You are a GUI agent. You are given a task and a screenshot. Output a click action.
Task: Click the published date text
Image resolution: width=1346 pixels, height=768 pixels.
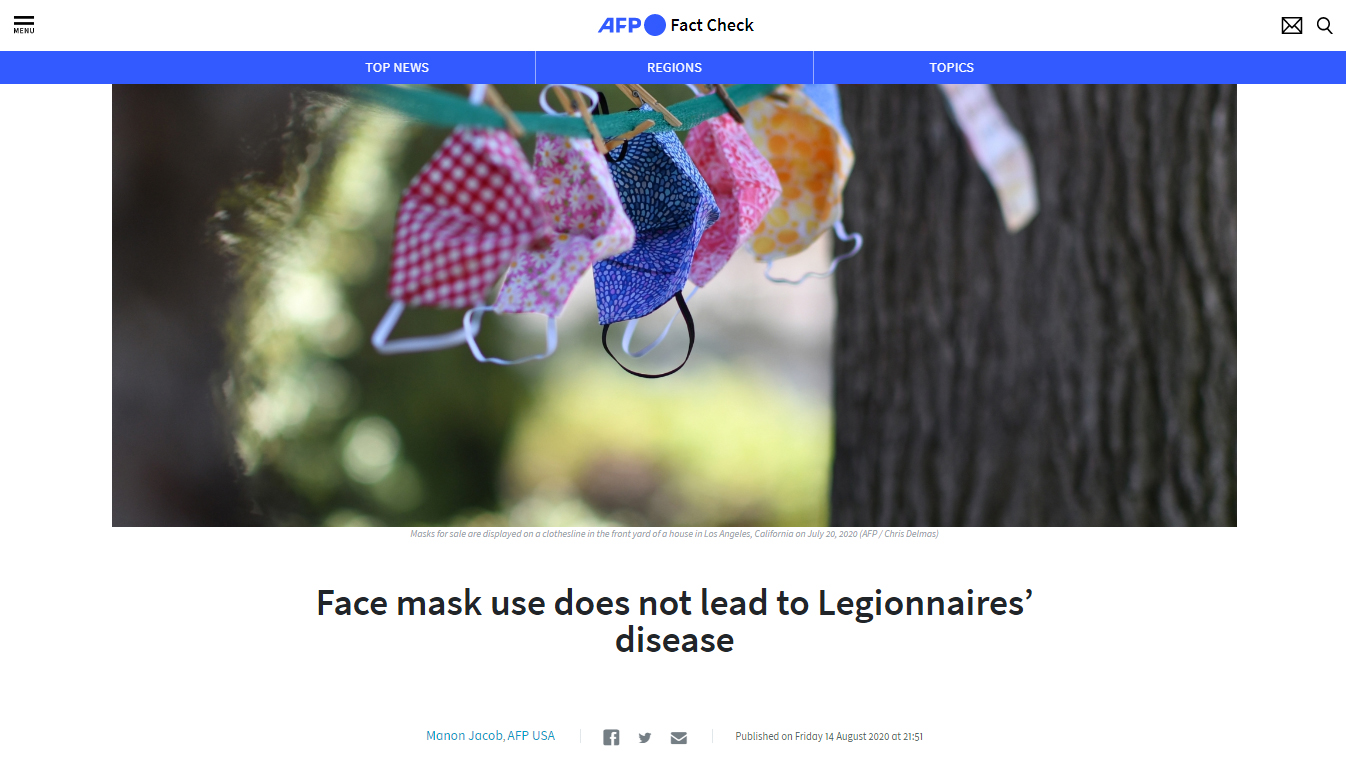coord(829,737)
